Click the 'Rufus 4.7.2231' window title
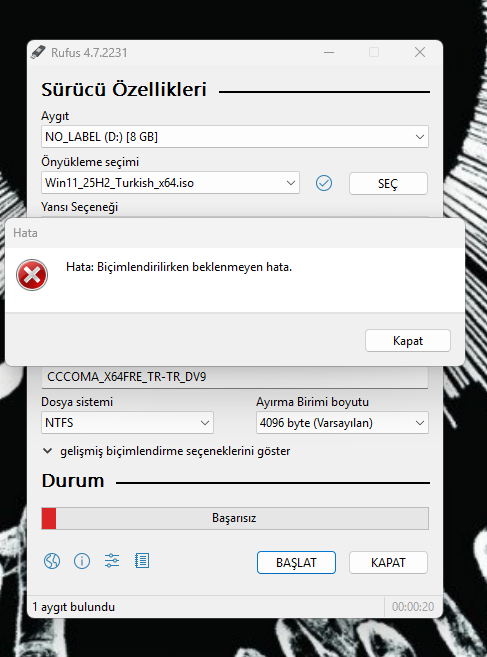 [89, 53]
